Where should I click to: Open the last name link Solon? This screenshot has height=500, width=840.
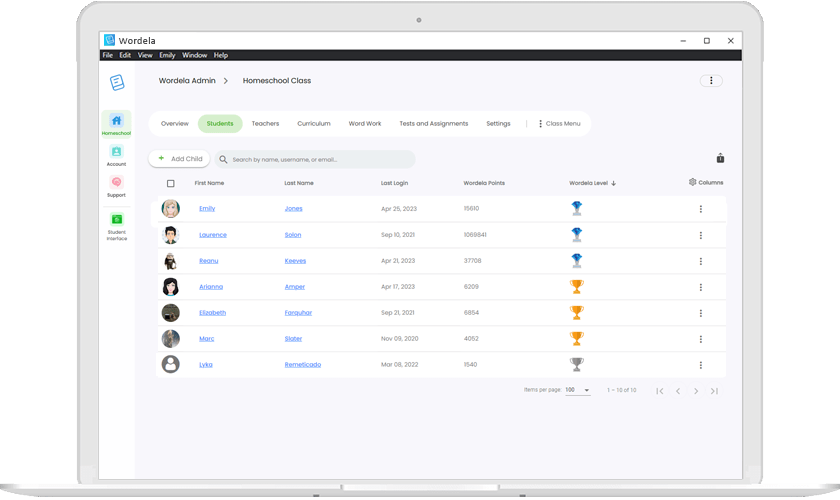(x=292, y=235)
